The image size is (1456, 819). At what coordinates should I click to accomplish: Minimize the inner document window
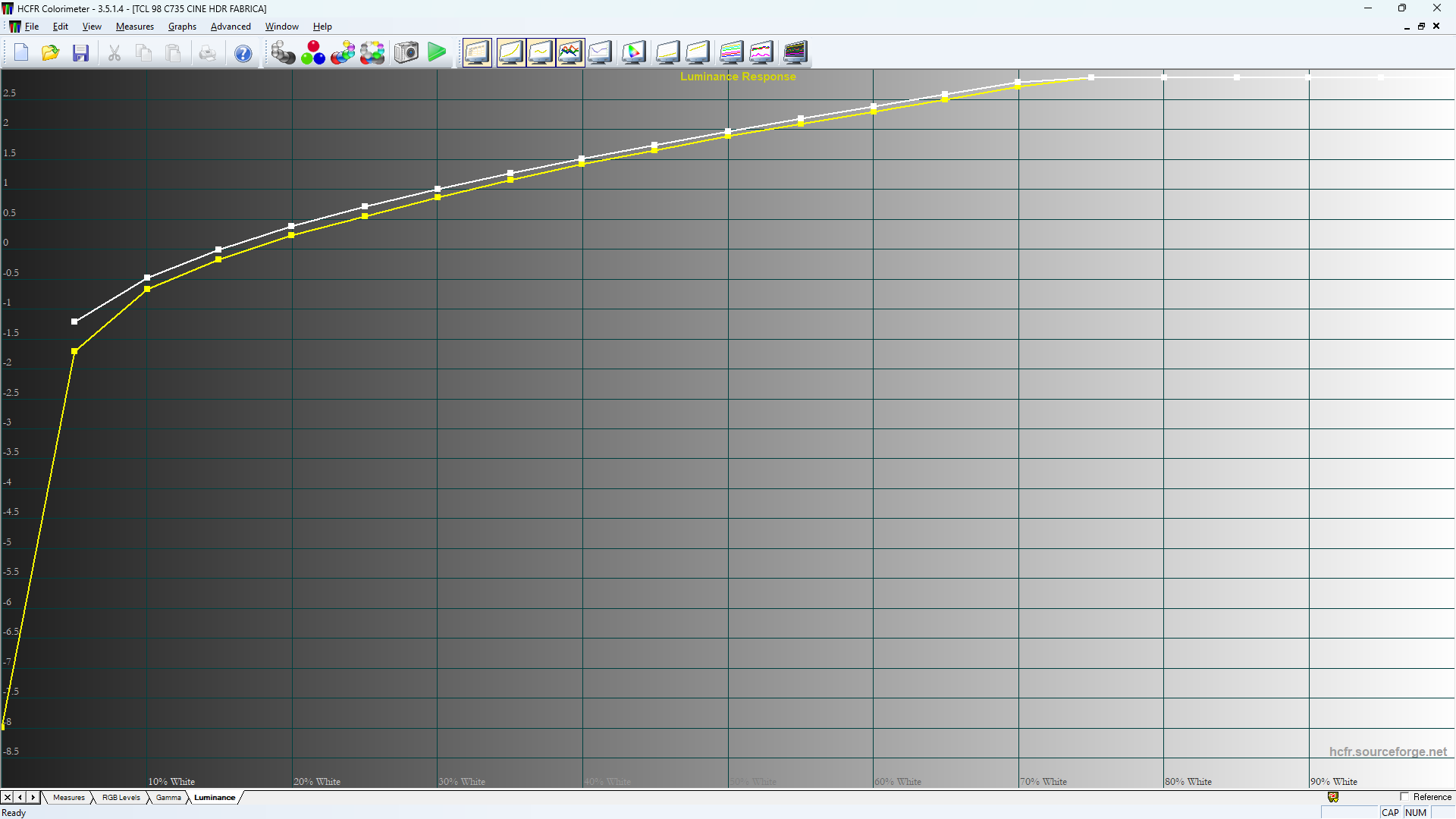(x=1407, y=27)
